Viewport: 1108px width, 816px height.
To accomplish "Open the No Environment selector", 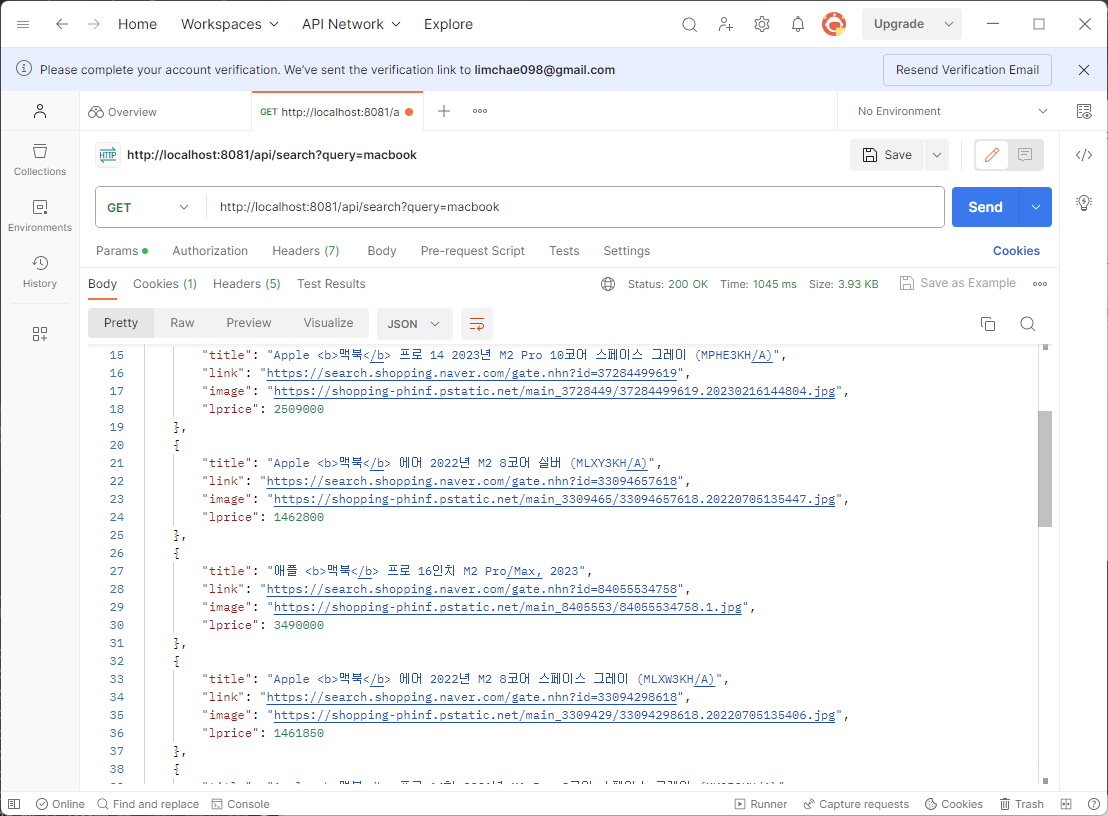I will pyautogui.click(x=953, y=112).
